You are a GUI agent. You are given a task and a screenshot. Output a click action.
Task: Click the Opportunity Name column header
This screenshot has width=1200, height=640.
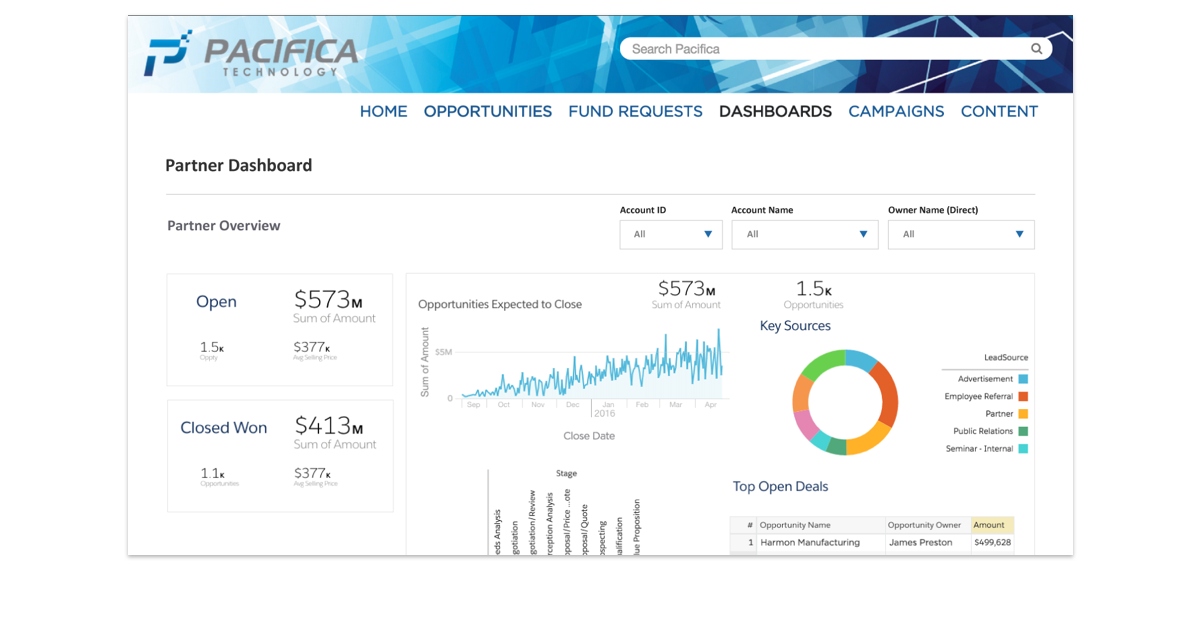[819, 525]
